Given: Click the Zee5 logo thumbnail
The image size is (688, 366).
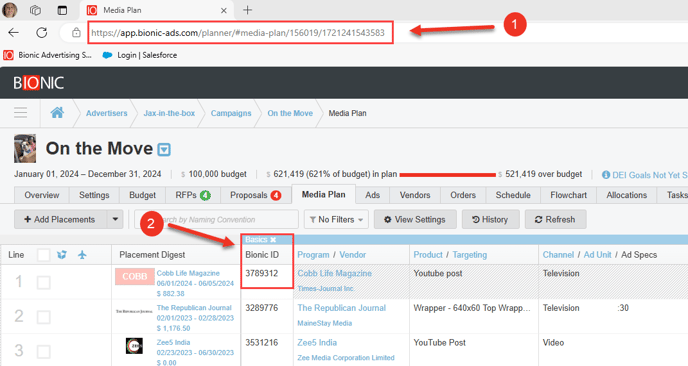Looking at the screenshot, I should [134, 346].
